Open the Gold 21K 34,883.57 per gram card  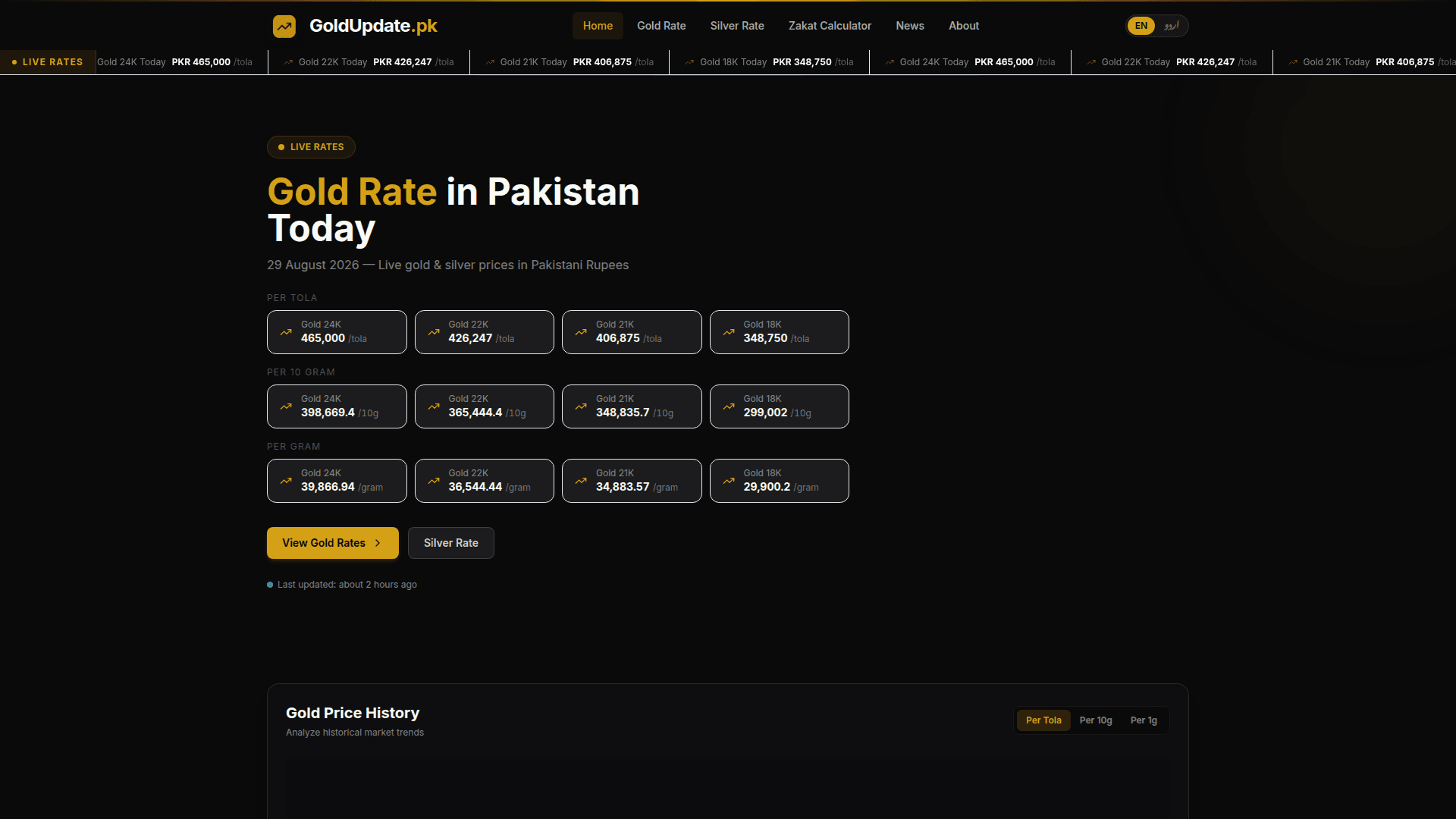(632, 481)
